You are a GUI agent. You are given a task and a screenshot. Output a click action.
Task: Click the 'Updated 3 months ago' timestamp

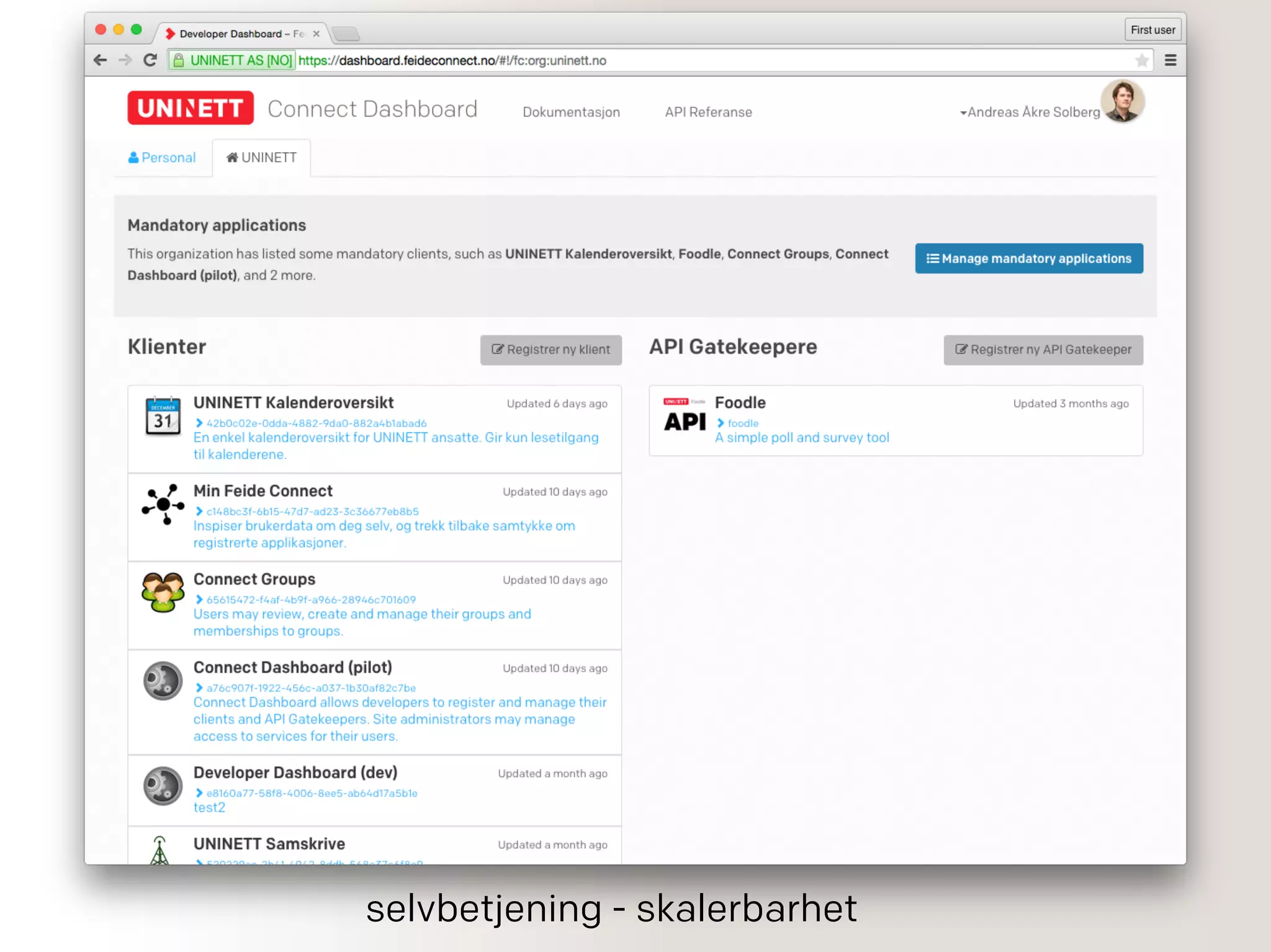(x=1071, y=403)
